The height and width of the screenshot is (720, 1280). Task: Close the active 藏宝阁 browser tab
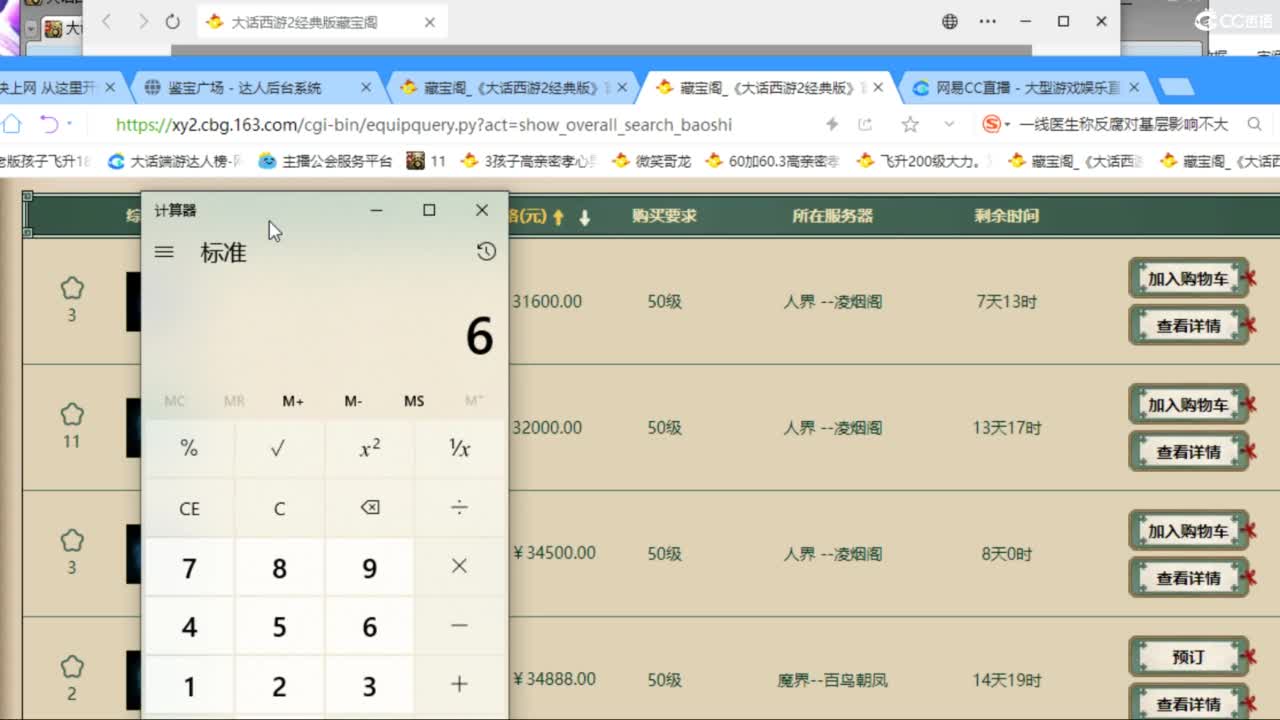click(x=878, y=88)
